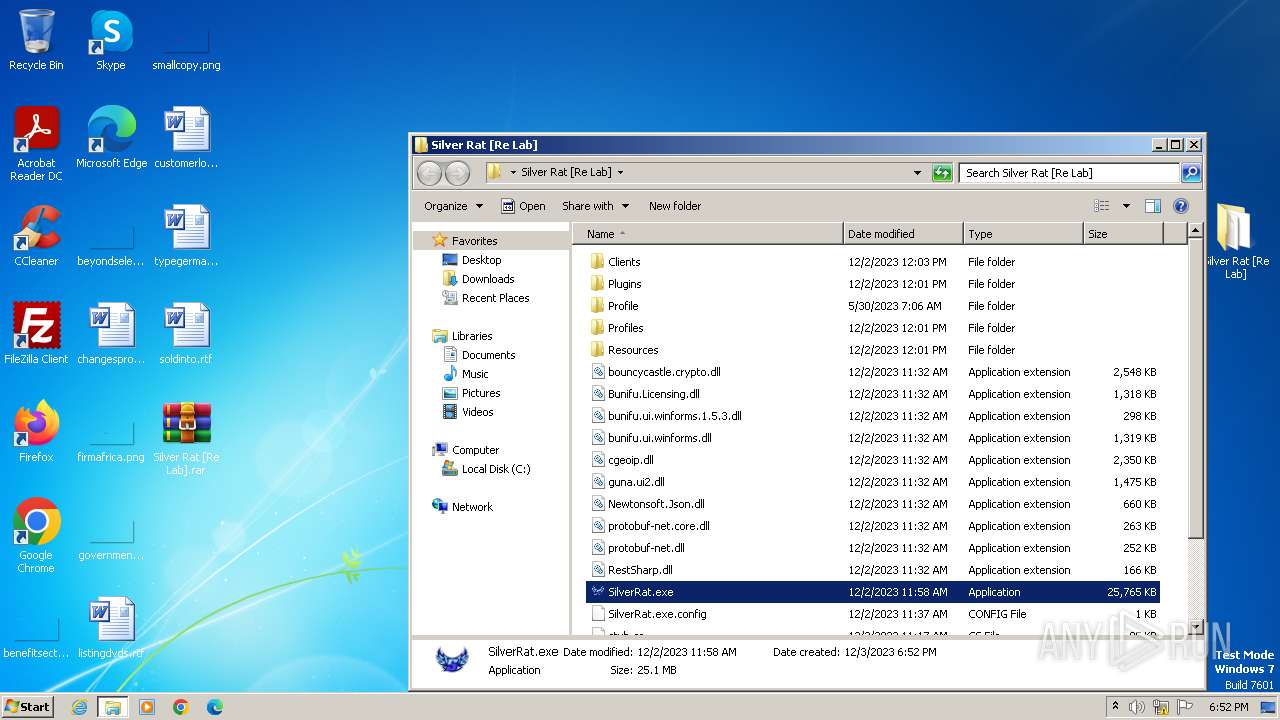
Task: Toggle the preview pane button
Action: click(1152, 206)
